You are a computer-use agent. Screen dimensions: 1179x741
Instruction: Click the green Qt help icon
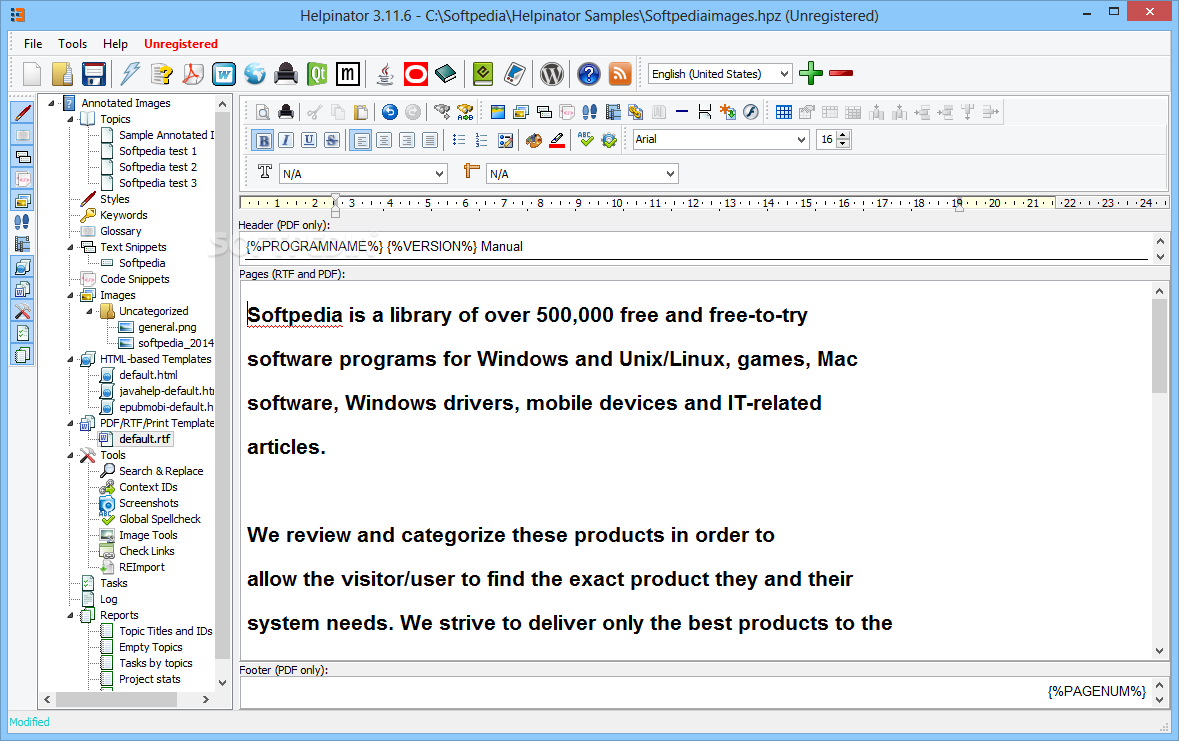[317, 74]
